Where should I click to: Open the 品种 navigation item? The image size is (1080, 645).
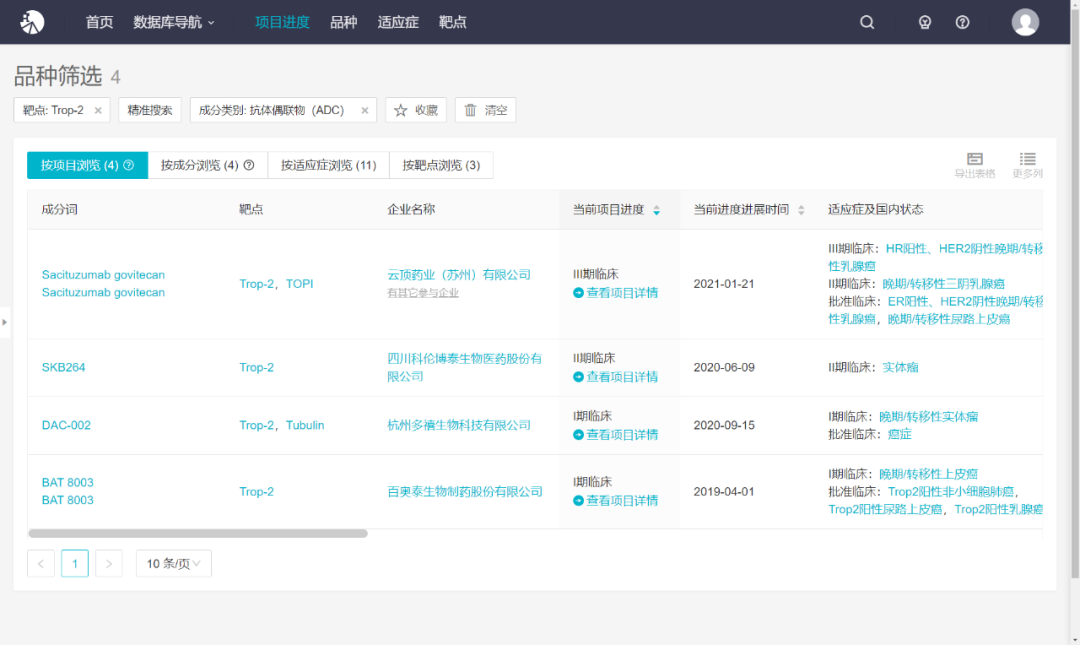point(343,22)
